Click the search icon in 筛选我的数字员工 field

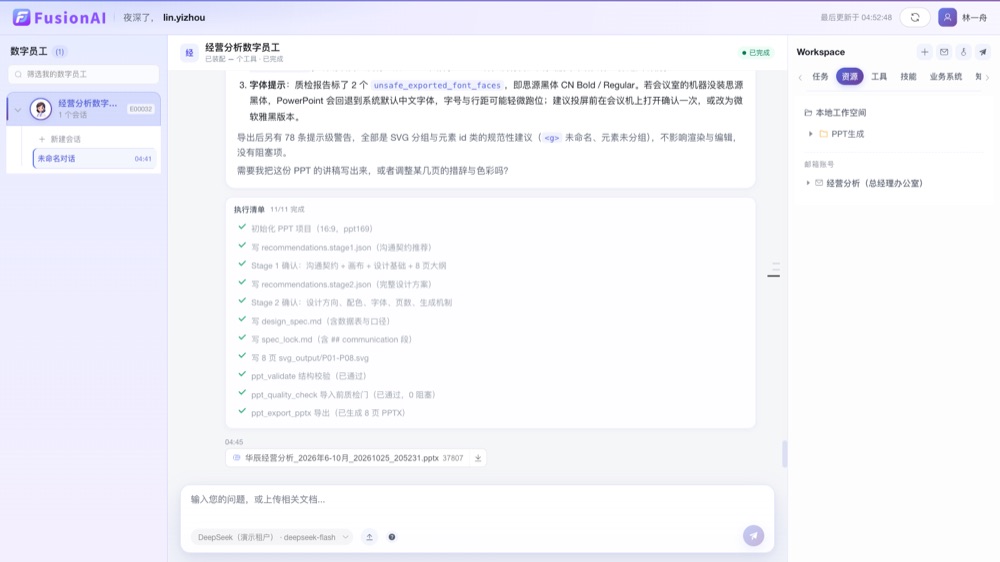18,75
